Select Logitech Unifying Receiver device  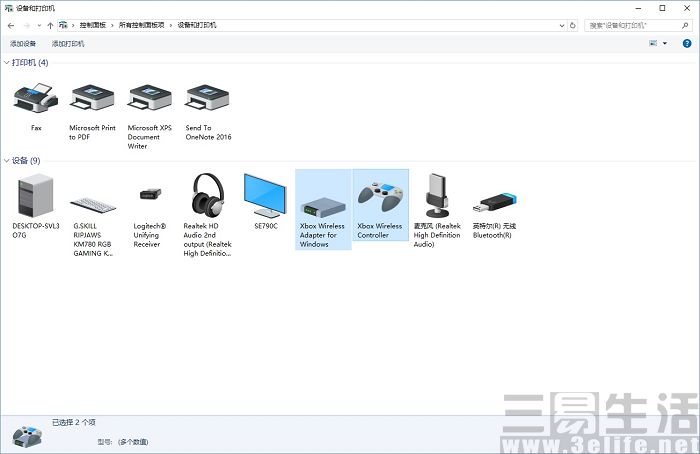pyautogui.click(x=150, y=194)
